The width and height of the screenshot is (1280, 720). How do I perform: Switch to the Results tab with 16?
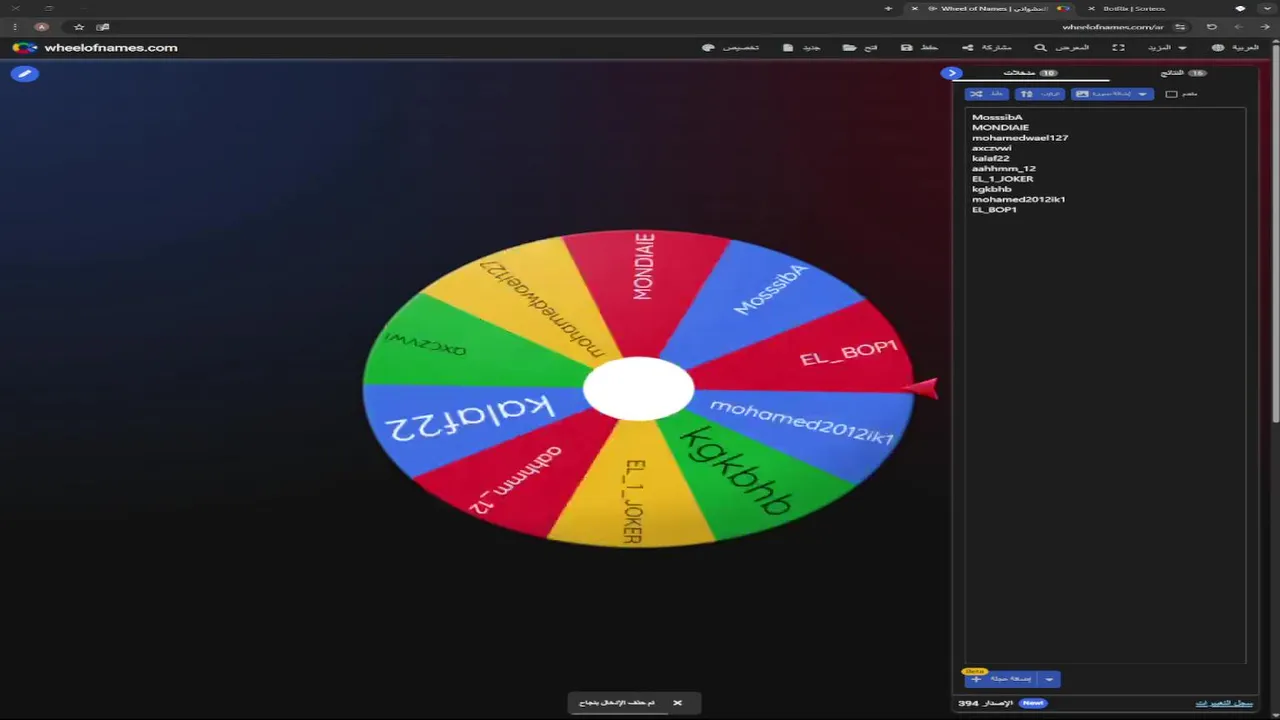[1183, 73]
